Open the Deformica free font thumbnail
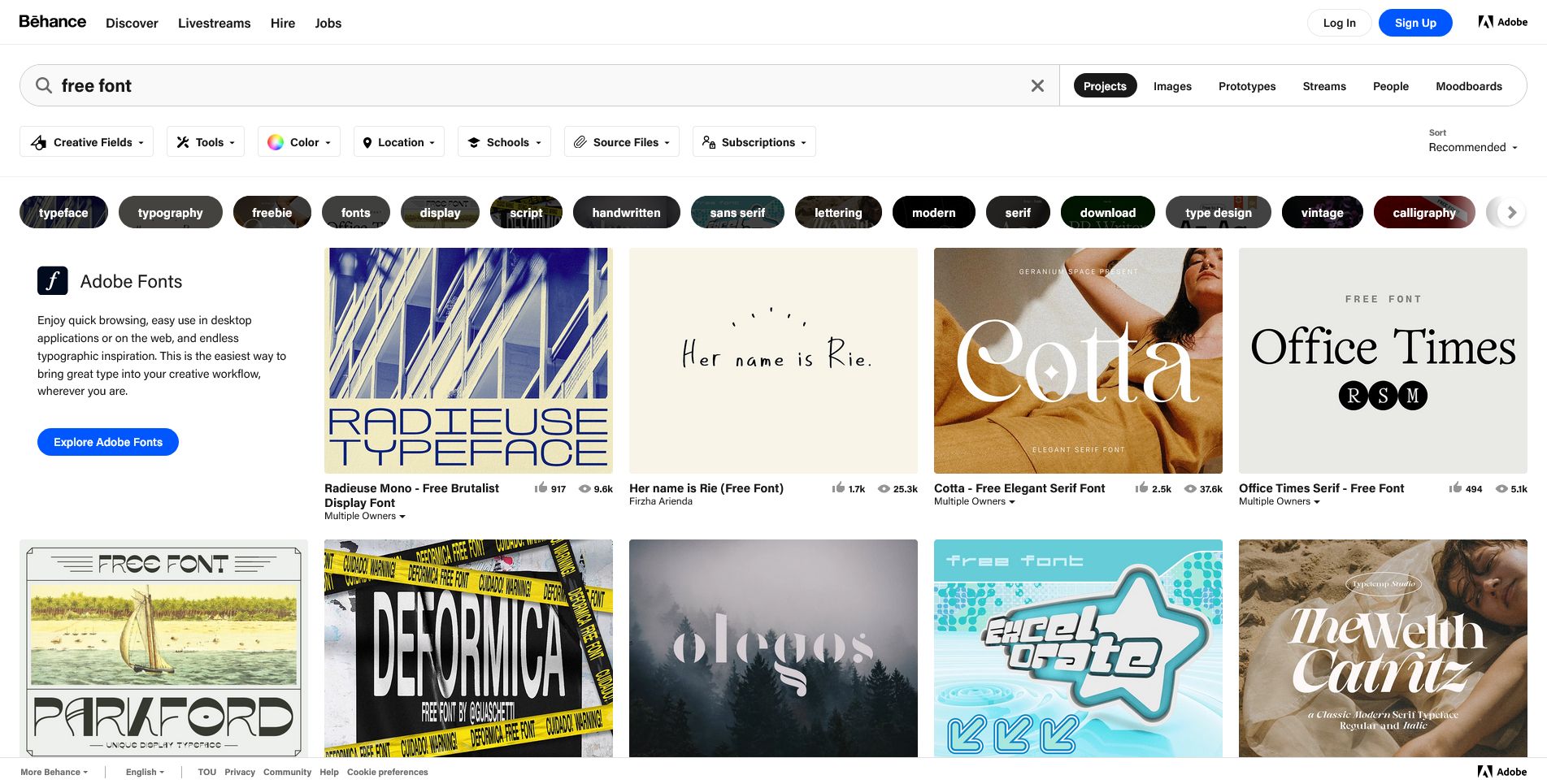Viewport: 1547px width, 784px height. click(468, 648)
